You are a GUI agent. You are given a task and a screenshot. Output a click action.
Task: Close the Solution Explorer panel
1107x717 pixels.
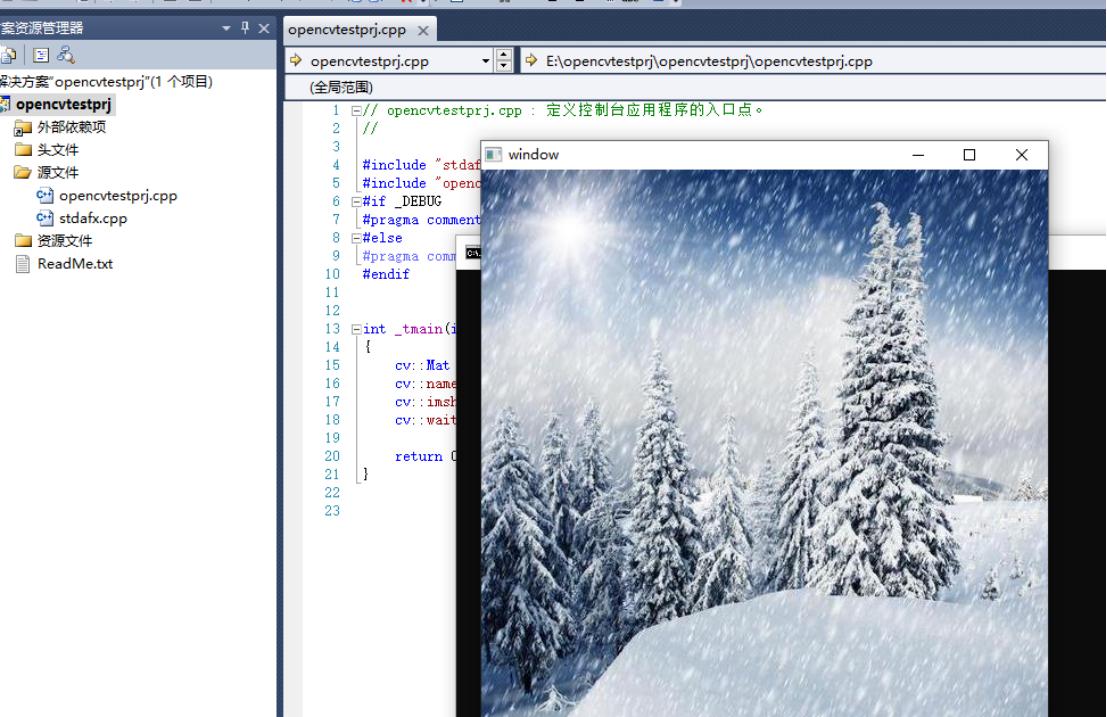(264, 28)
